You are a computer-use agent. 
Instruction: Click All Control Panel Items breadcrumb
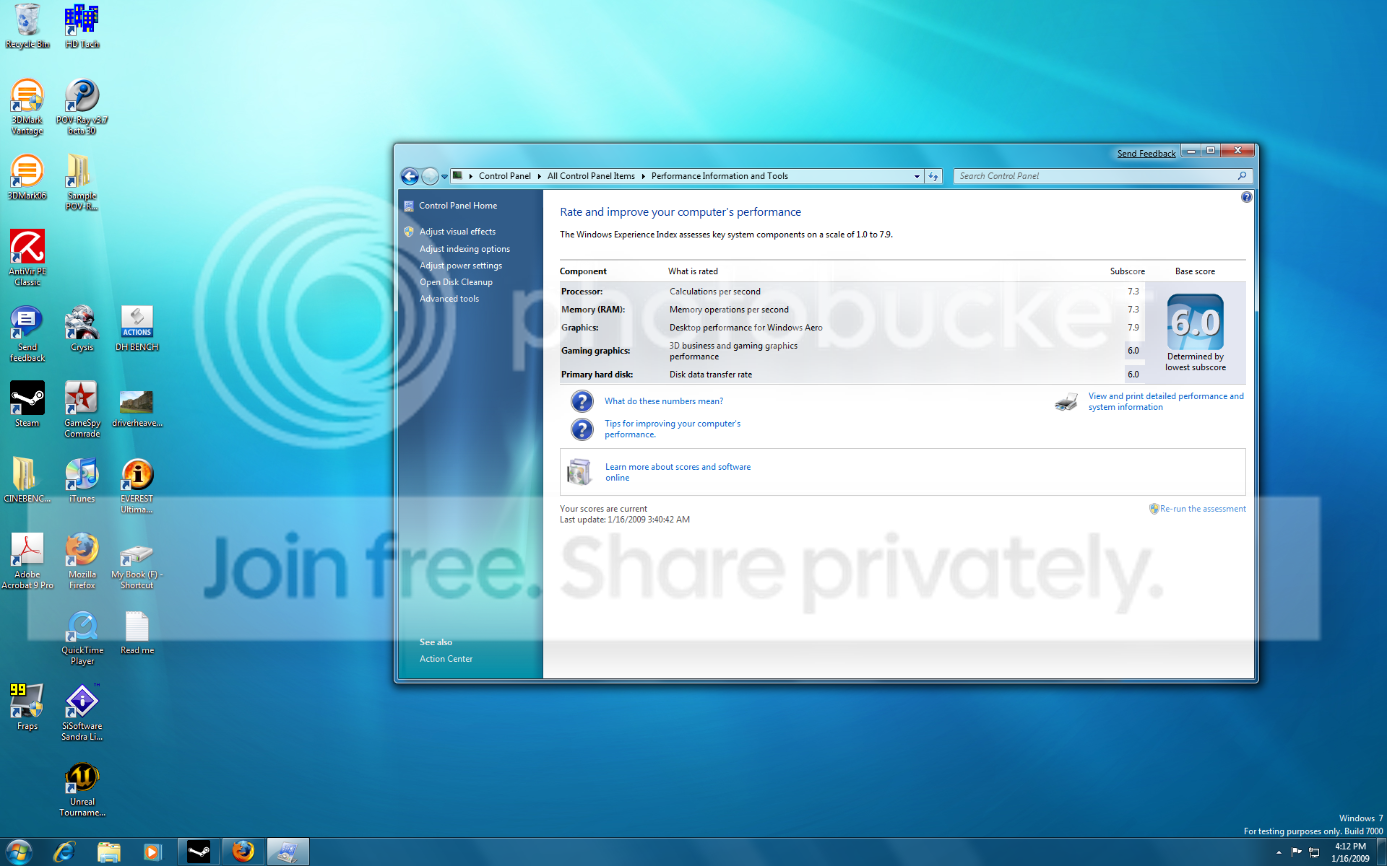(x=591, y=176)
